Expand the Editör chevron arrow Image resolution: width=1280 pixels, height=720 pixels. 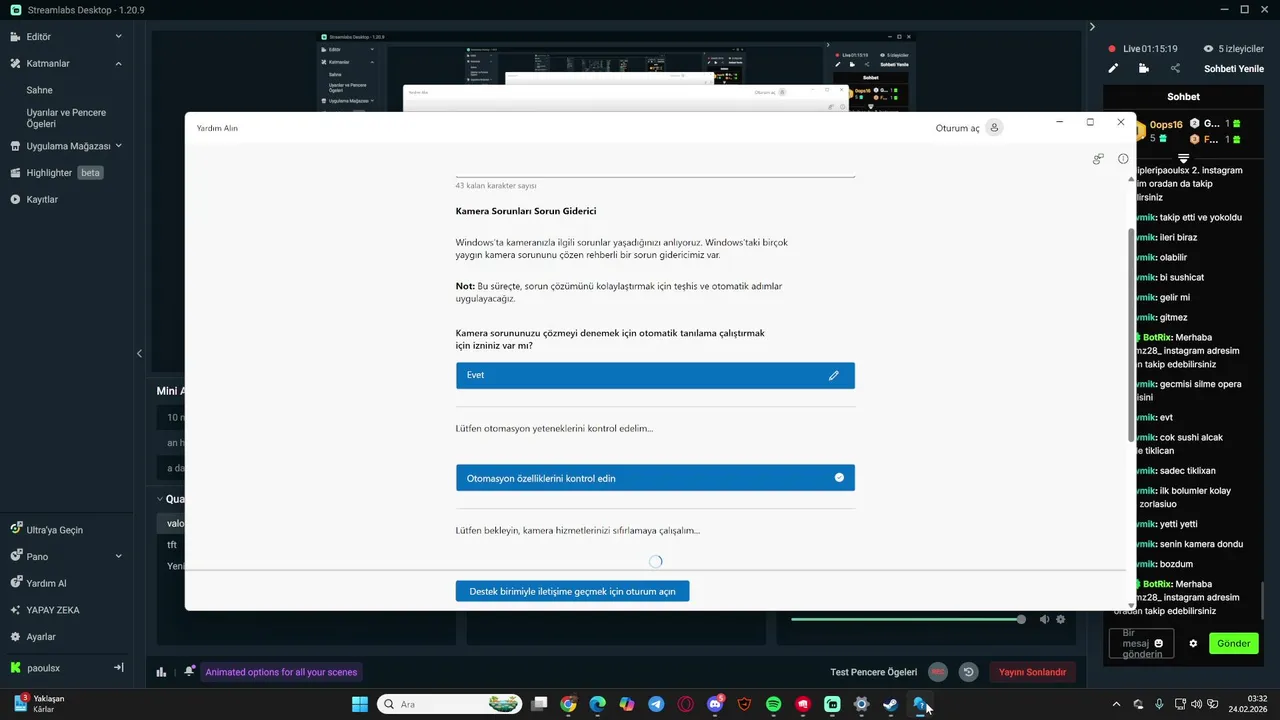click(x=118, y=36)
